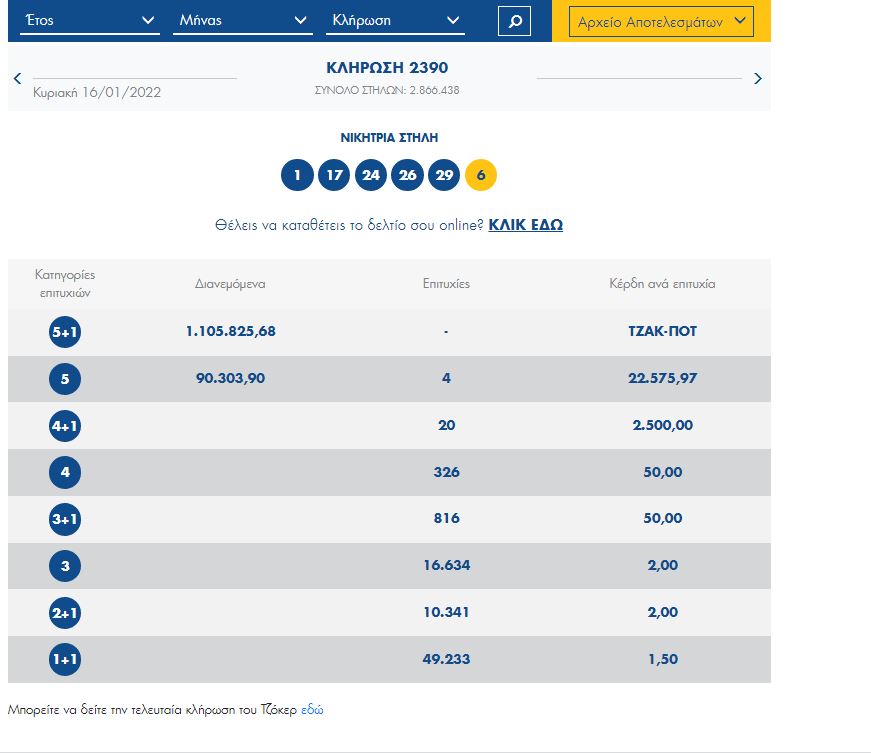Image resolution: width=871 pixels, height=753 pixels.
Task: Click winning number ball 17
Action: point(334,176)
